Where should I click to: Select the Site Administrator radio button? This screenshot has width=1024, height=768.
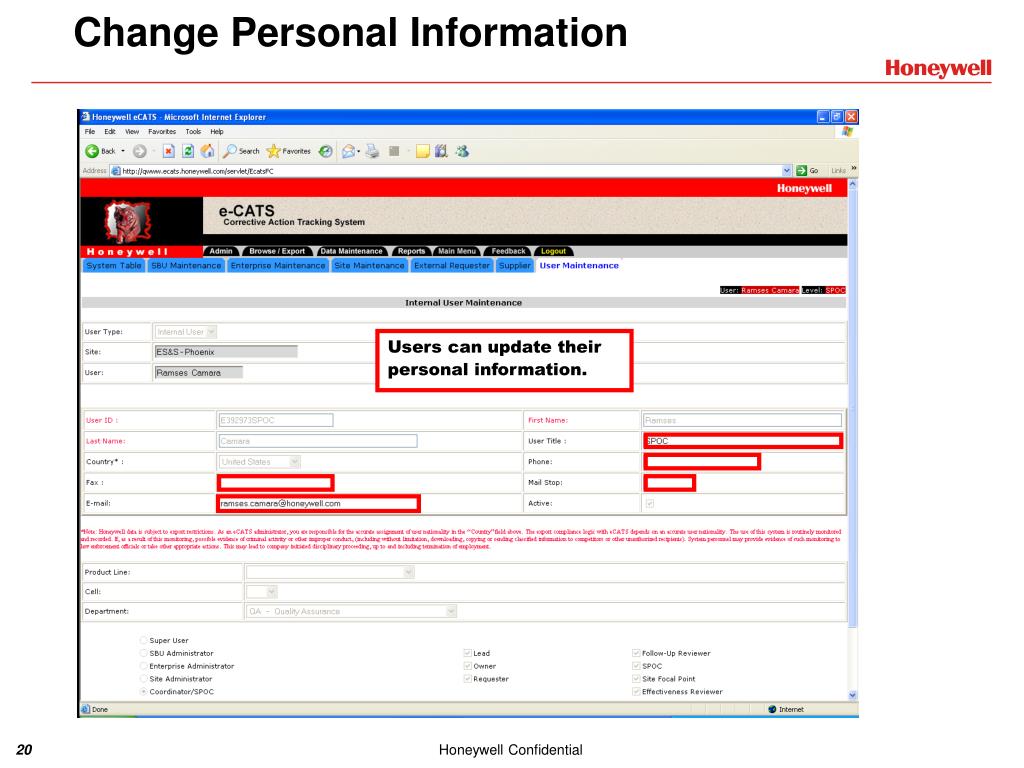144,679
